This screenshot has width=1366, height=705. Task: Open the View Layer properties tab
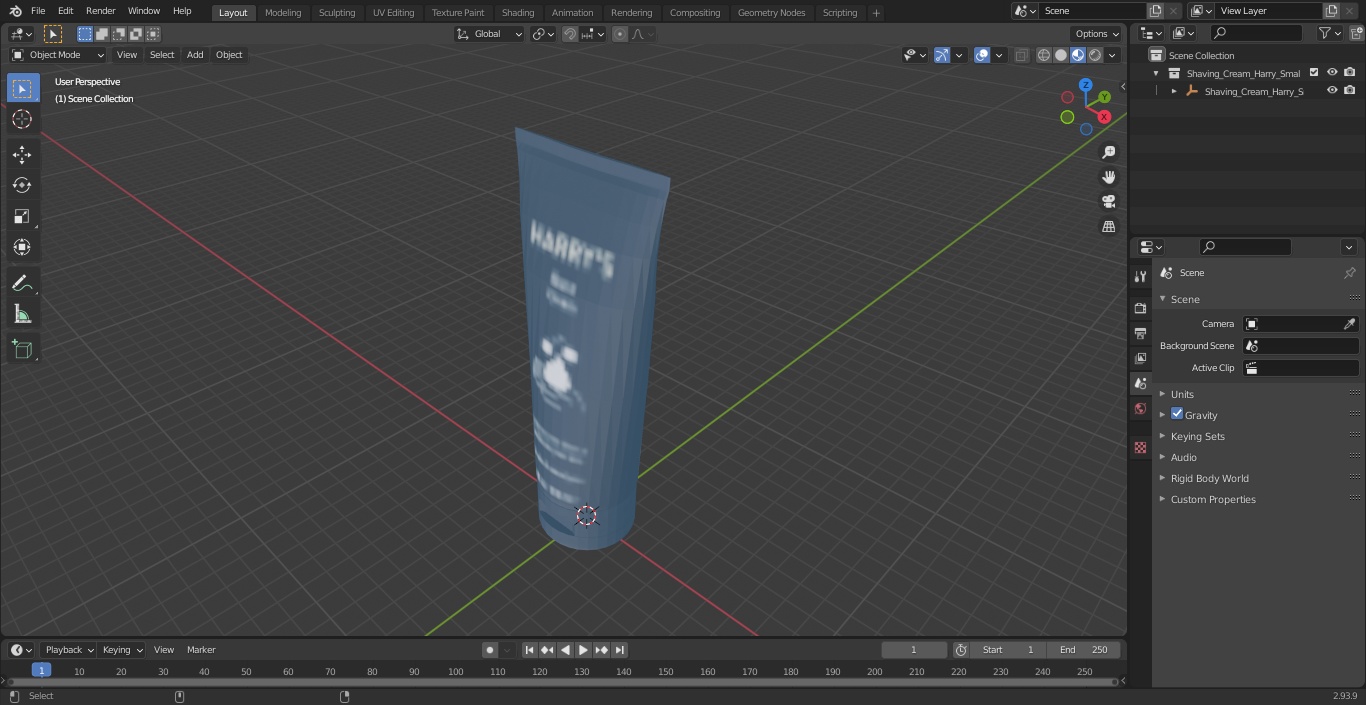[x=1140, y=358]
